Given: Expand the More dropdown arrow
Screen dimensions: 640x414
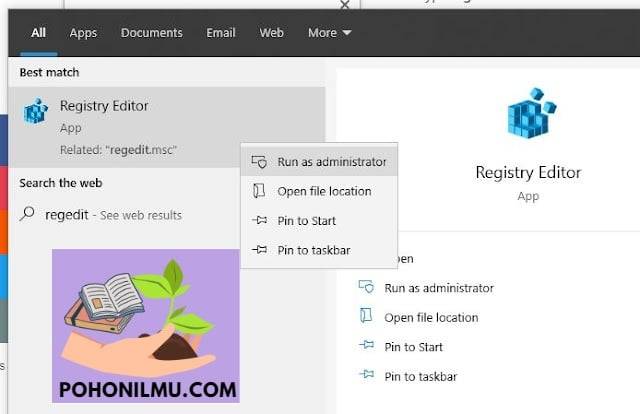Looking at the screenshot, I should pyautogui.click(x=347, y=32).
